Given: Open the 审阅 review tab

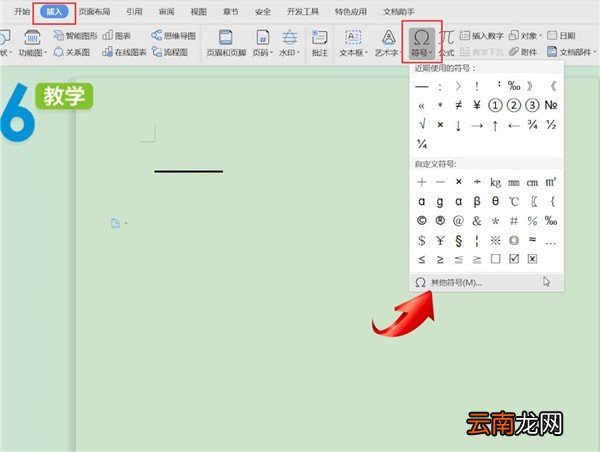Looking at the screenshot, I should coord(166,11).
